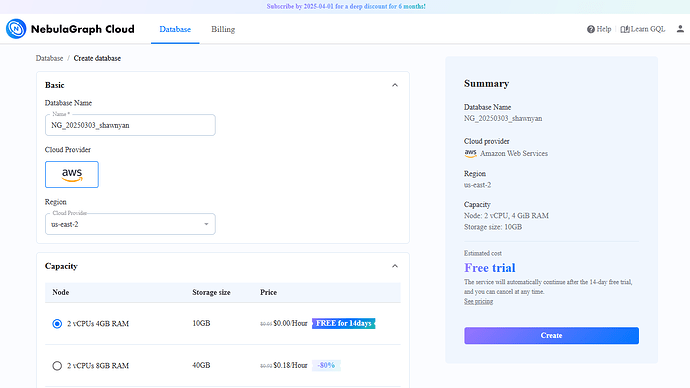690x388 pixels.
Task: Switch to the Billing tab
Action: (x=223, y=29)
